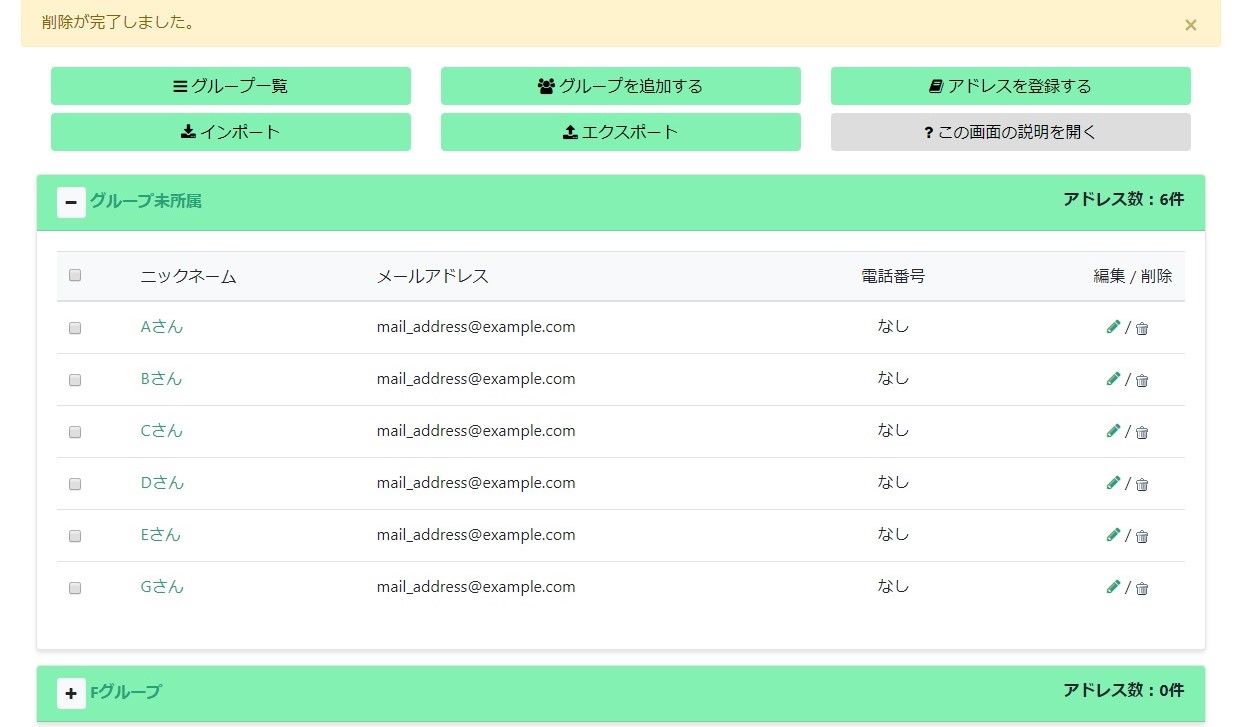Check the checkbox next to Aさん

(x=74, y=327)
